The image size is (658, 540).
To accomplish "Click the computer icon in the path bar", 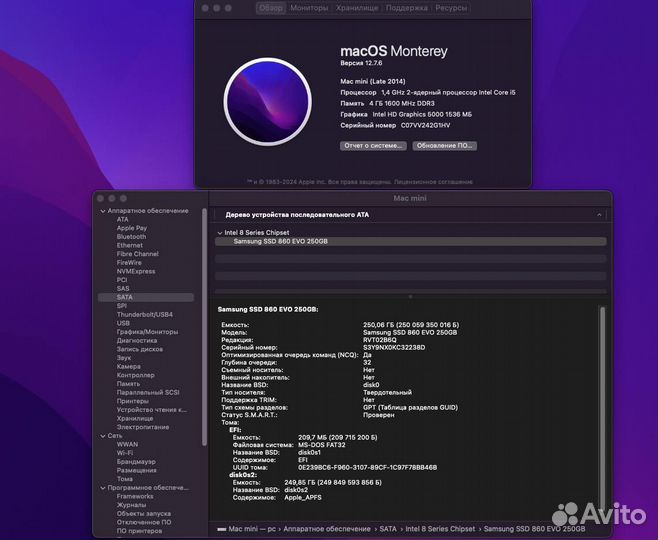I will tap(220, 527).
